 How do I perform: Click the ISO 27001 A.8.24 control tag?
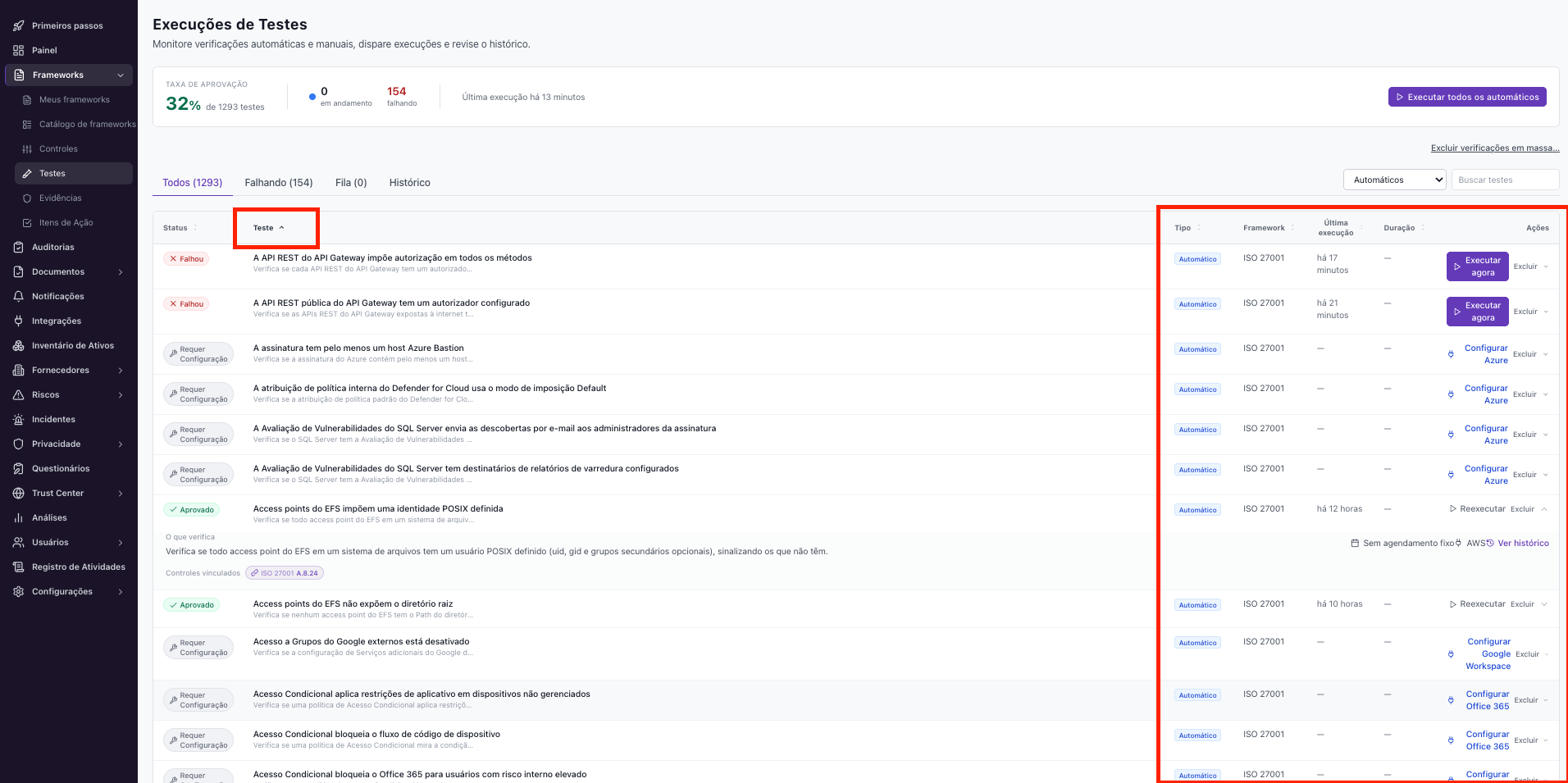[x=285, y=573]
